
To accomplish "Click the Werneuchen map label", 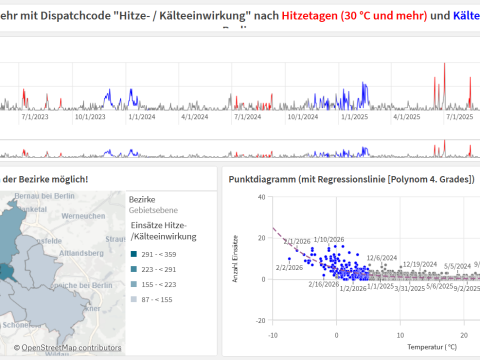I will (x=83, y=216).
